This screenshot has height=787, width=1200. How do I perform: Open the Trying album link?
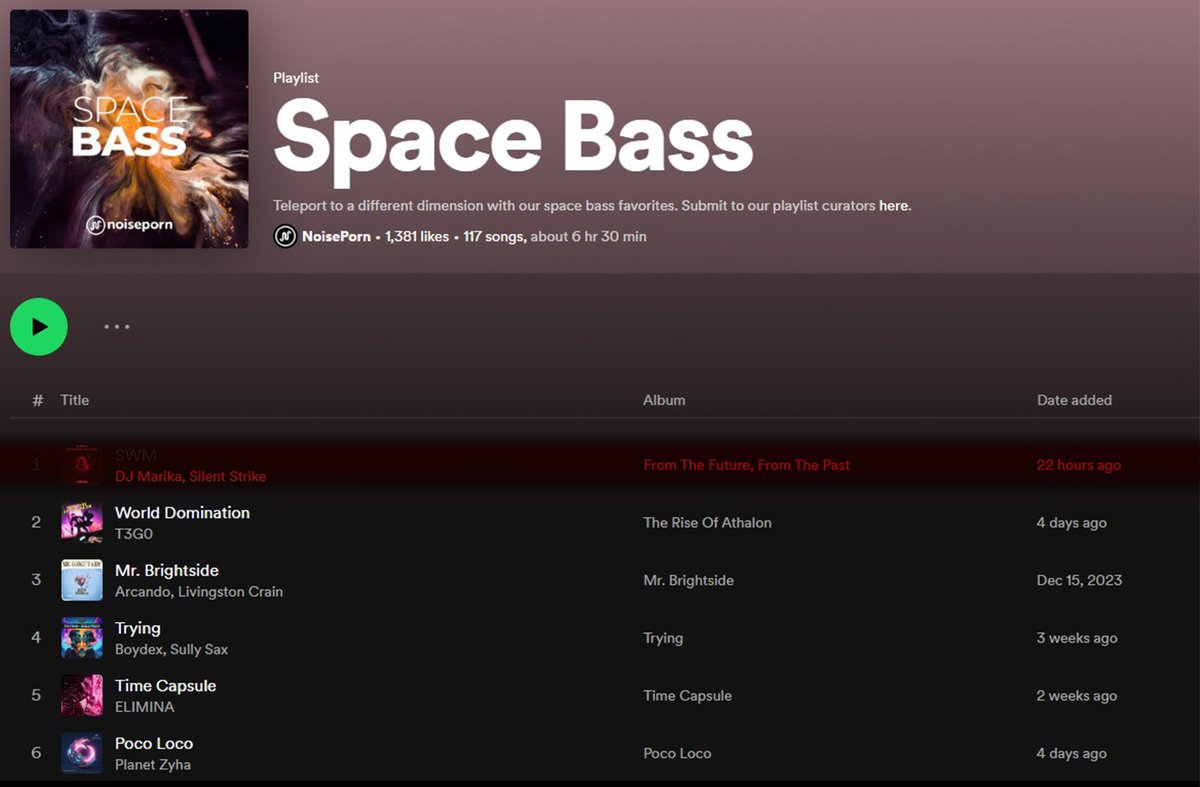pyautogui.click(x=663, y=638)
